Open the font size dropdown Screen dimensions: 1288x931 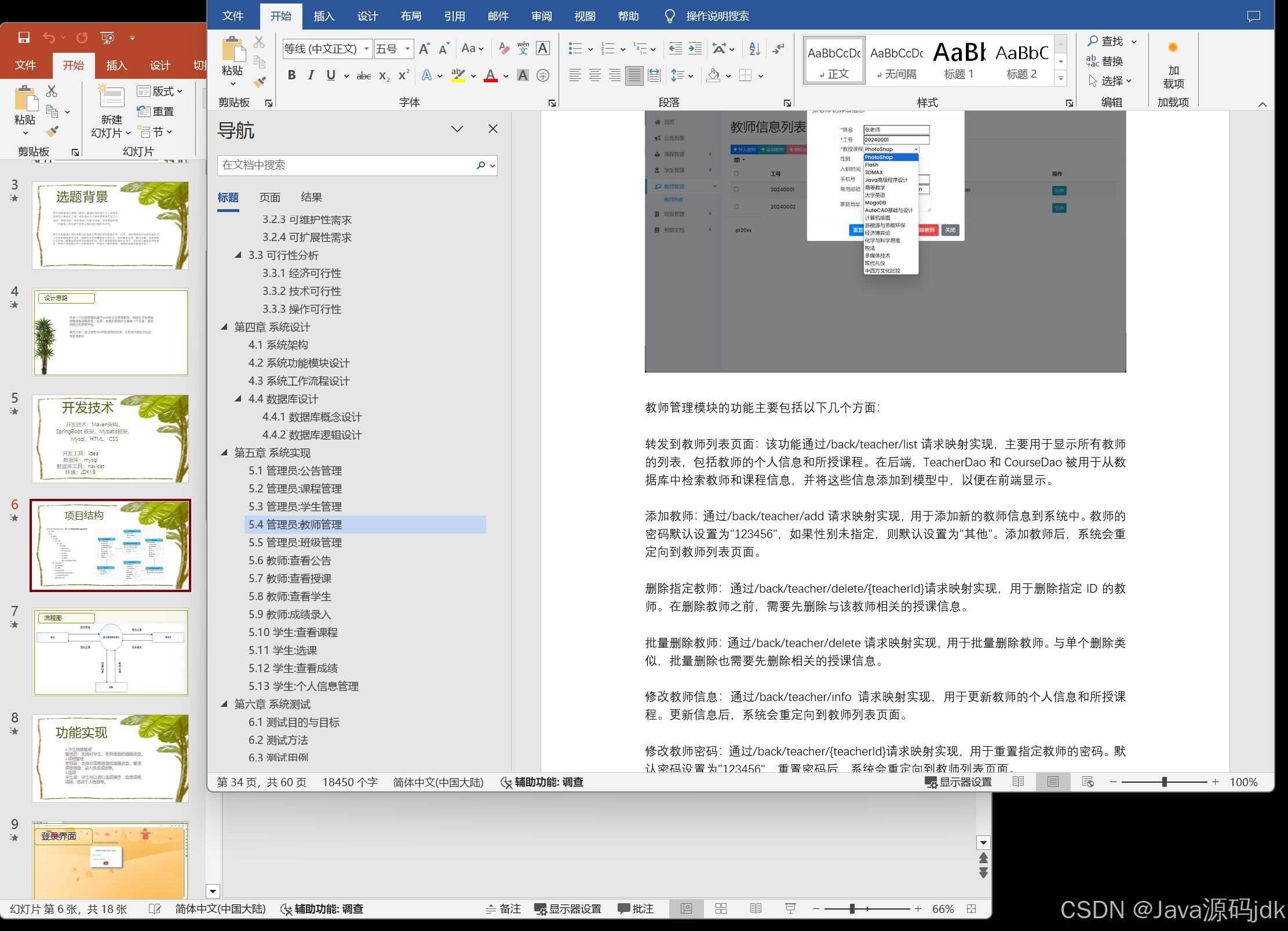407,49
